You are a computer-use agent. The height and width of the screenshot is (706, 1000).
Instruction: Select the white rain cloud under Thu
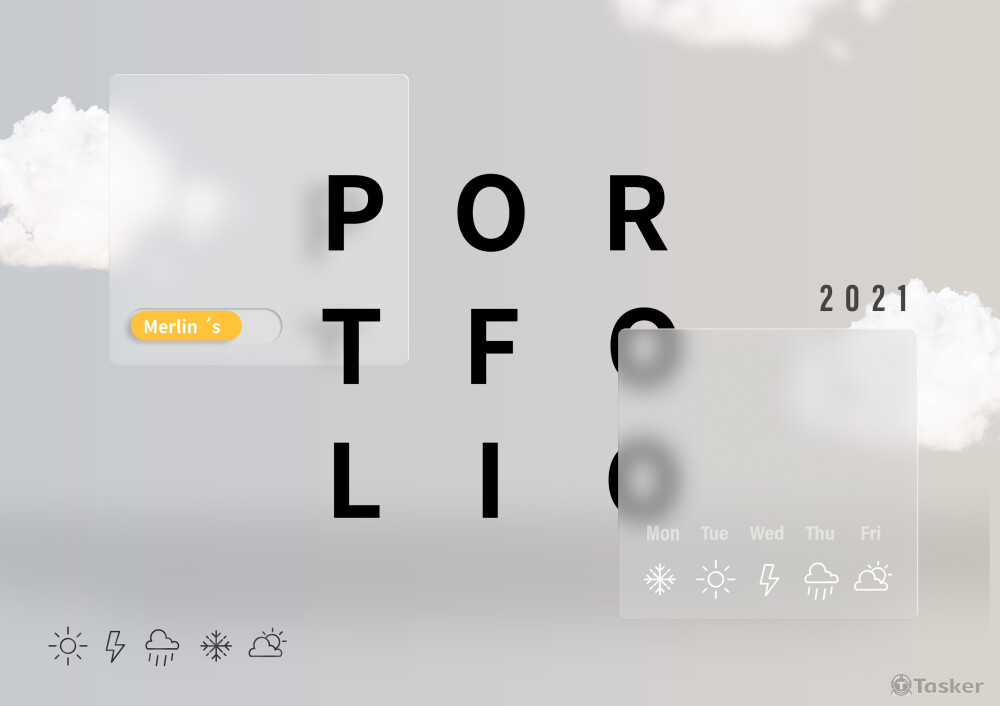point(821,581)
